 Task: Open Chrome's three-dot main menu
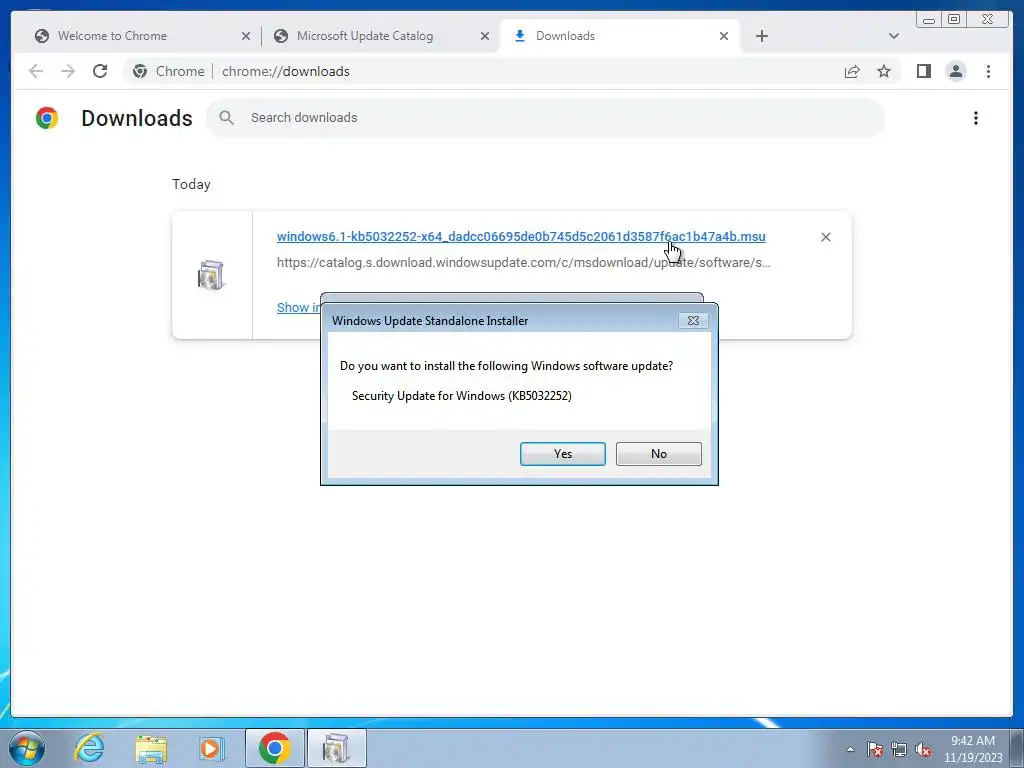[x=988, y=71]
